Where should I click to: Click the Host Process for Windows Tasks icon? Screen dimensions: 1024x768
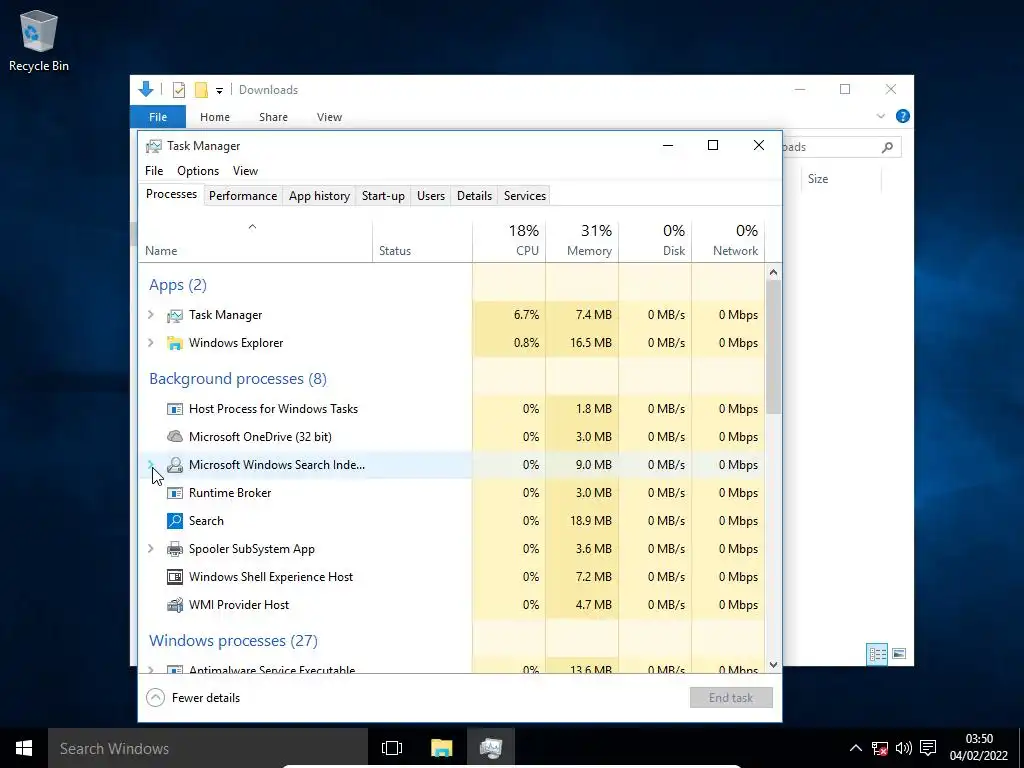click(x=174, y=409)
